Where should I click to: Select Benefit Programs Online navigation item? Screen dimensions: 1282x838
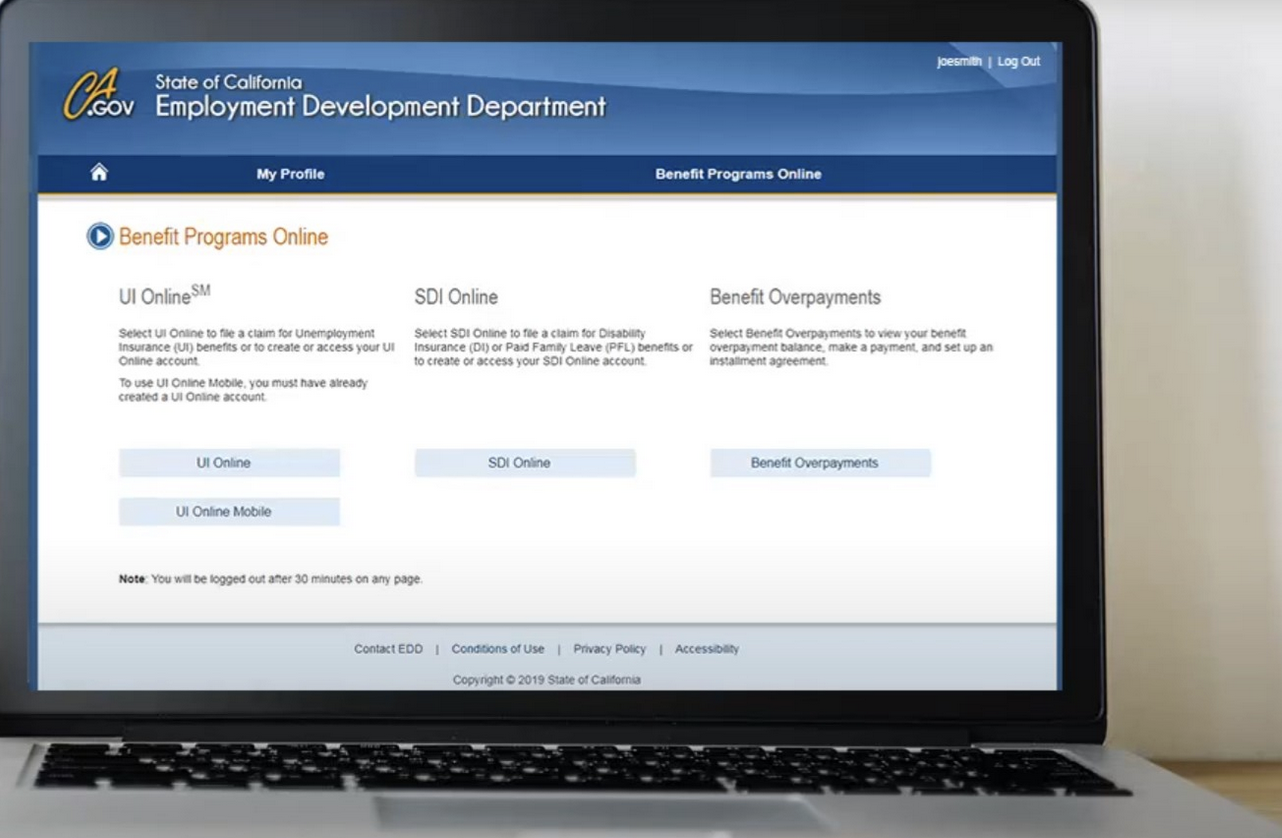(x=738, y=174)
